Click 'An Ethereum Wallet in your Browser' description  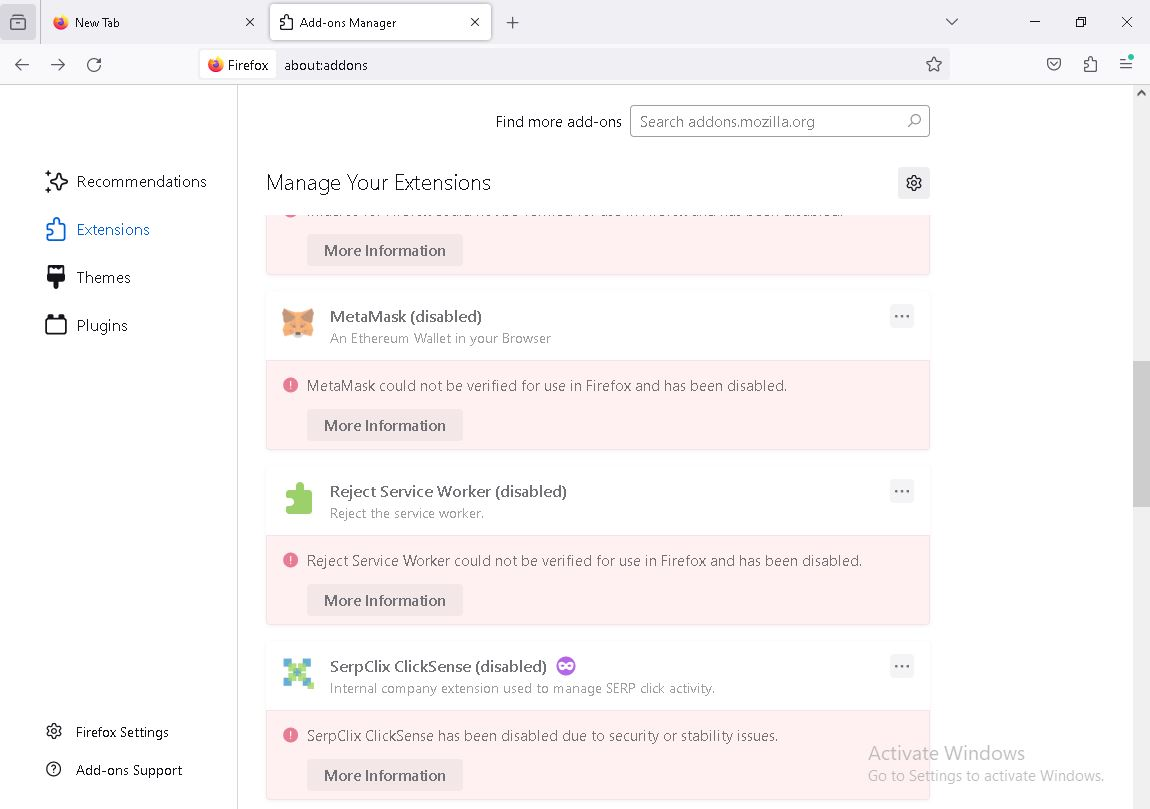[x=440, y=338]
